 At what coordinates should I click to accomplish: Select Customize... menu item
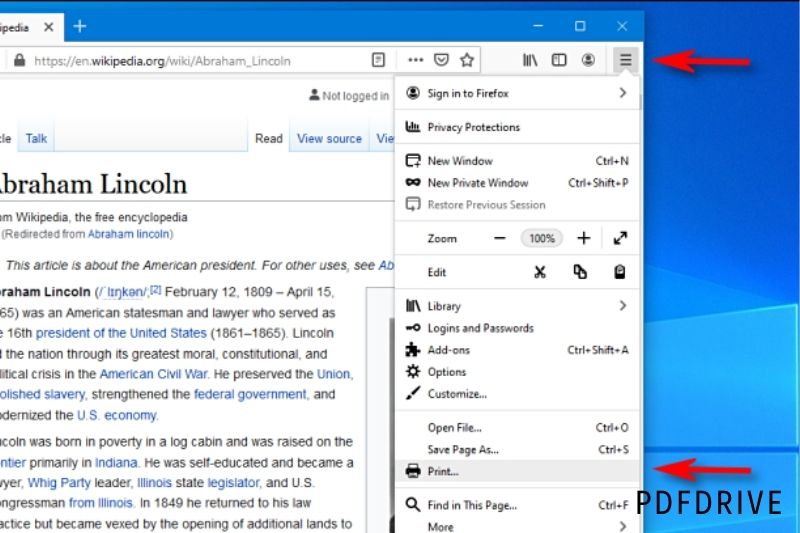517,394
